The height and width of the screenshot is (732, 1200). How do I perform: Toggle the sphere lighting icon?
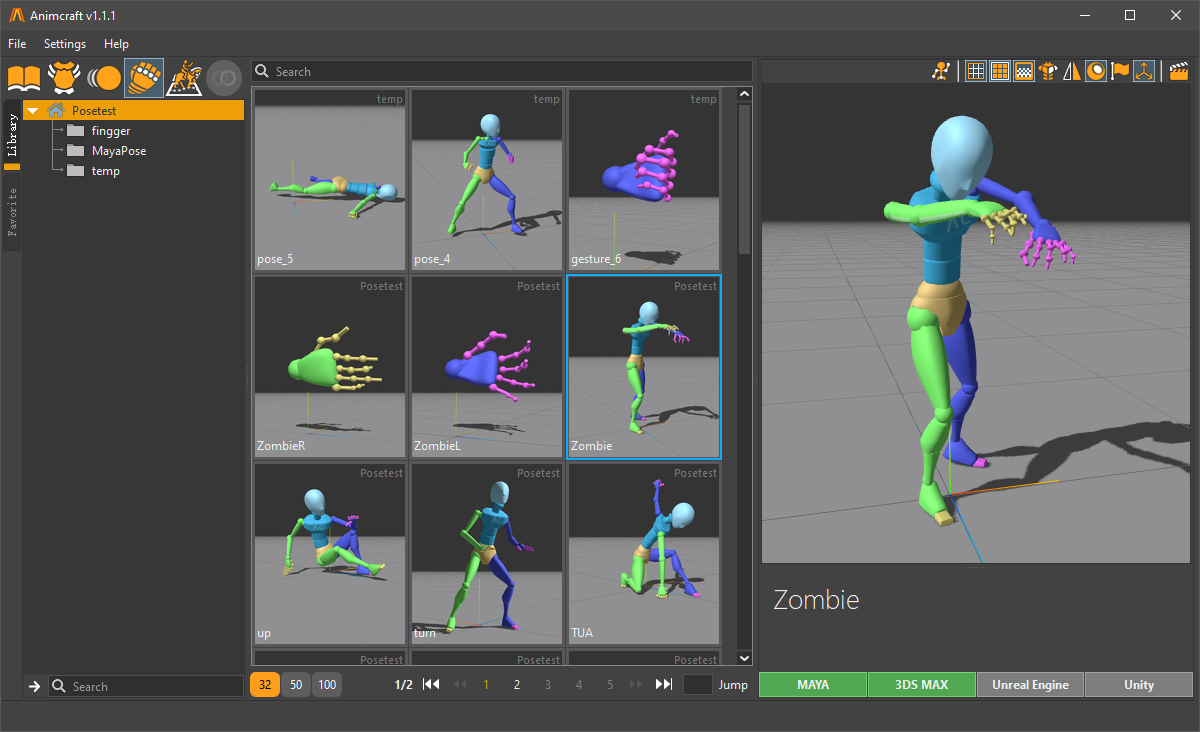point(1096,71)
